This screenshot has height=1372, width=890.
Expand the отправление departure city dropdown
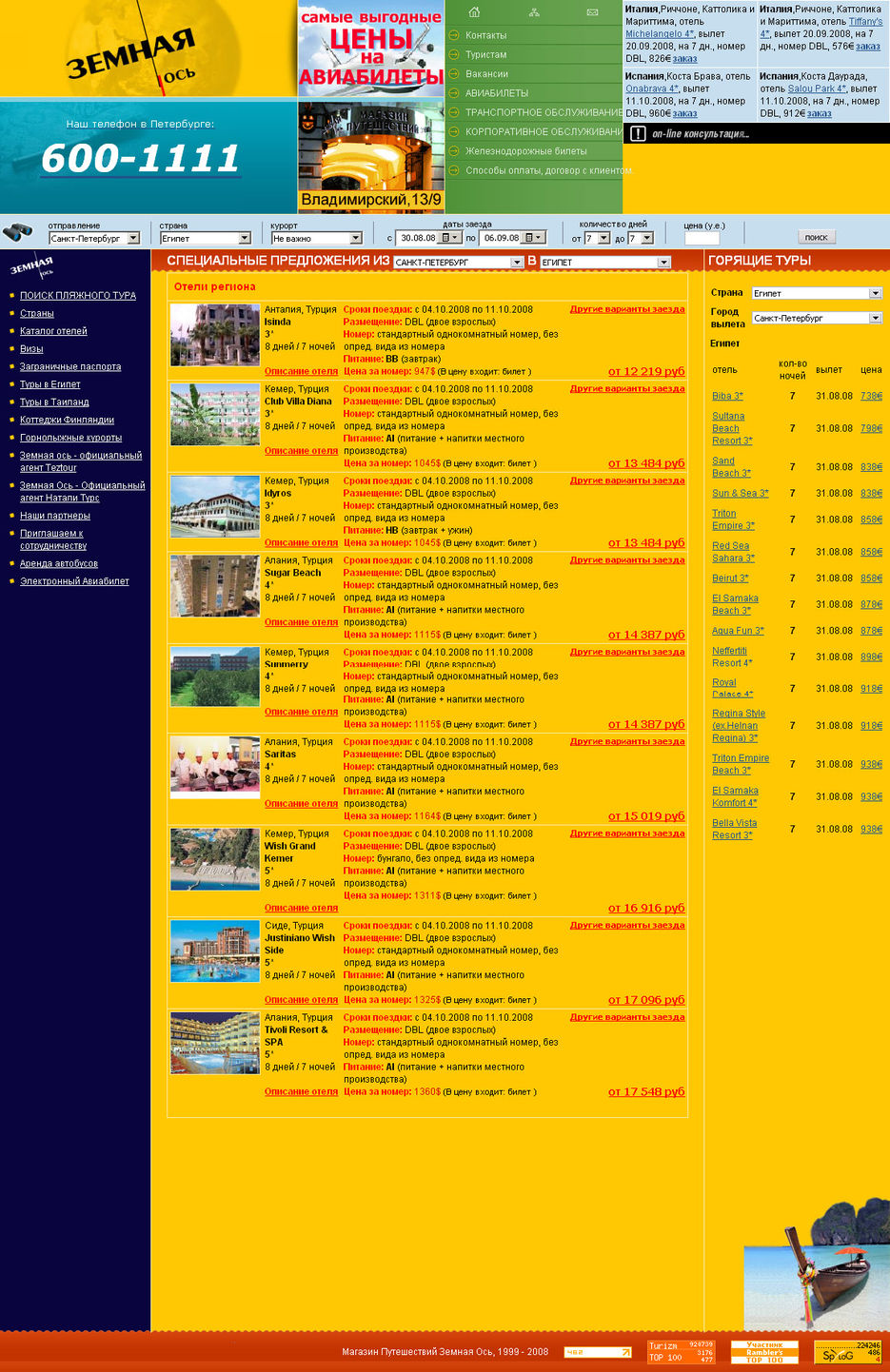(133, 239)
